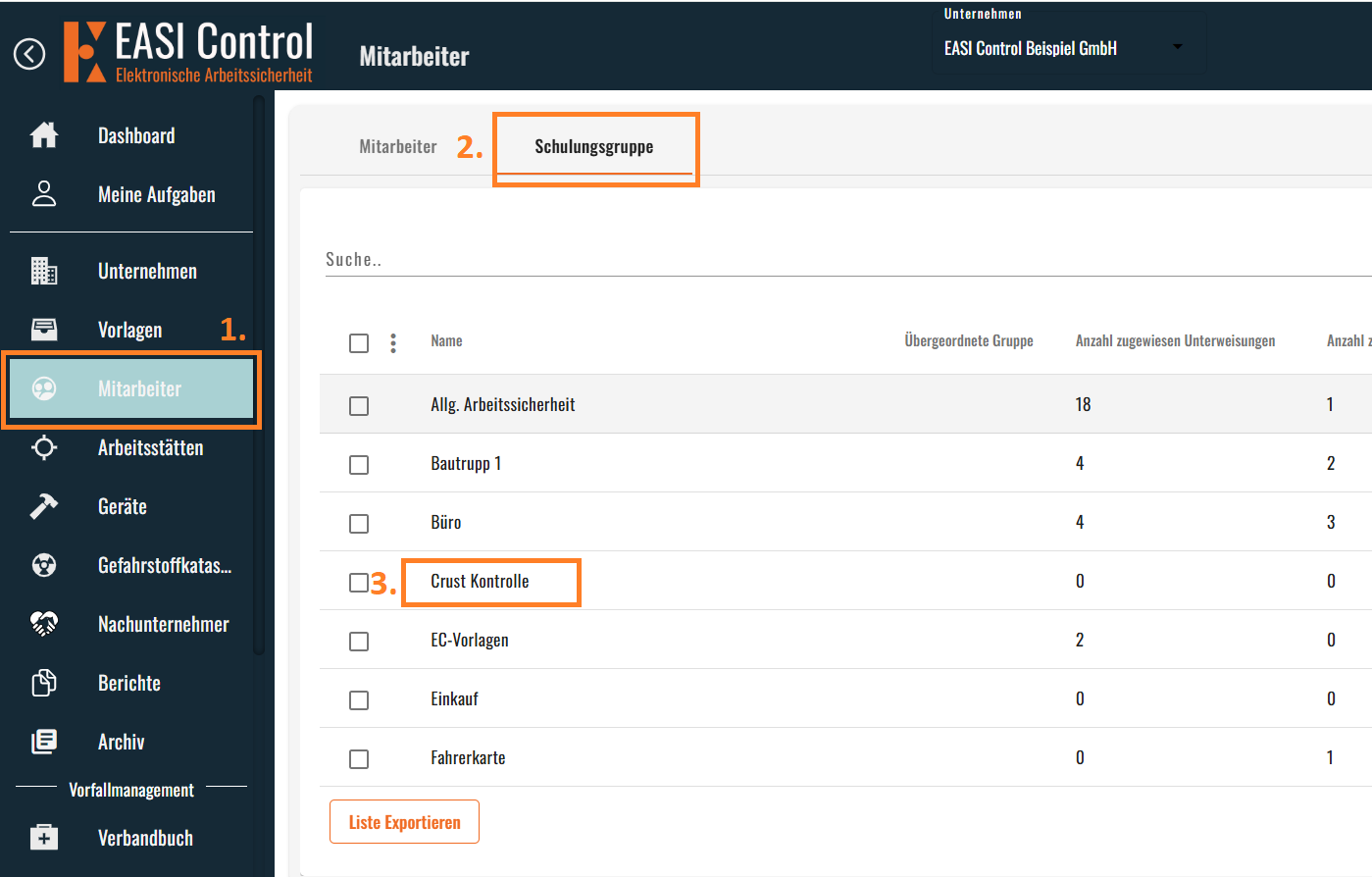Check the Allg. Arbeitssicherheit row checkbox

pos(359,405)
